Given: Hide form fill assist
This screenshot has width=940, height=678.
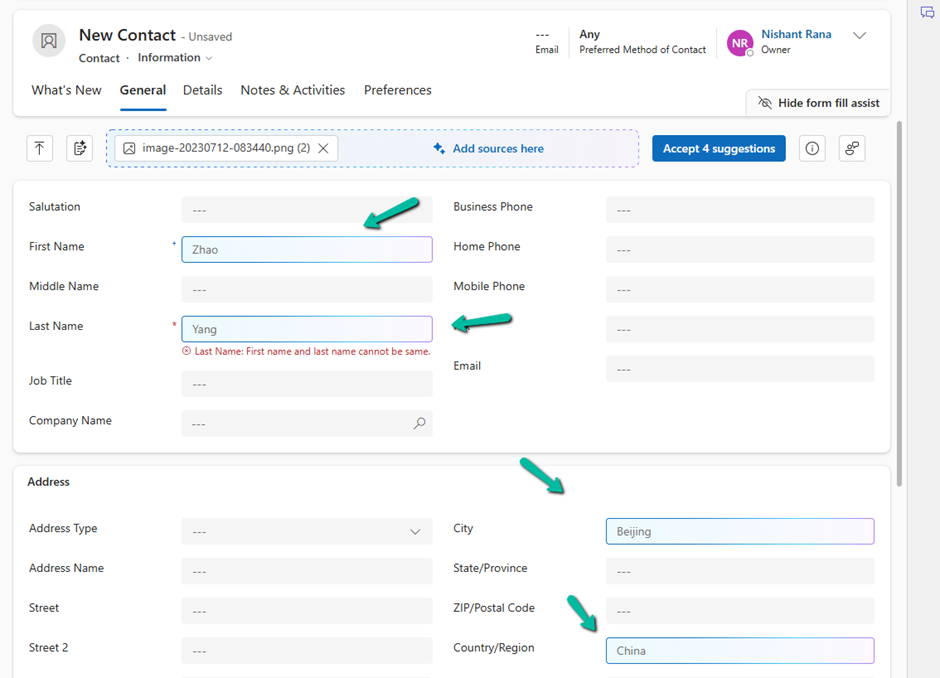Looking at the screenshot, I should click(819, 103).
